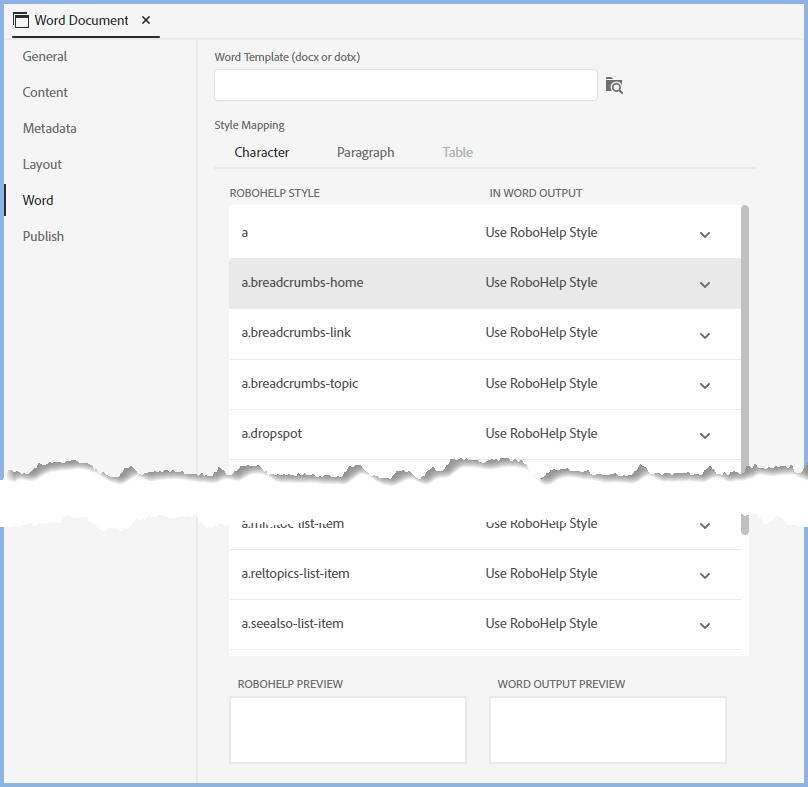
Task: Expand the a.seealso-list-item mapping chevron
Action: click(704, 625)
